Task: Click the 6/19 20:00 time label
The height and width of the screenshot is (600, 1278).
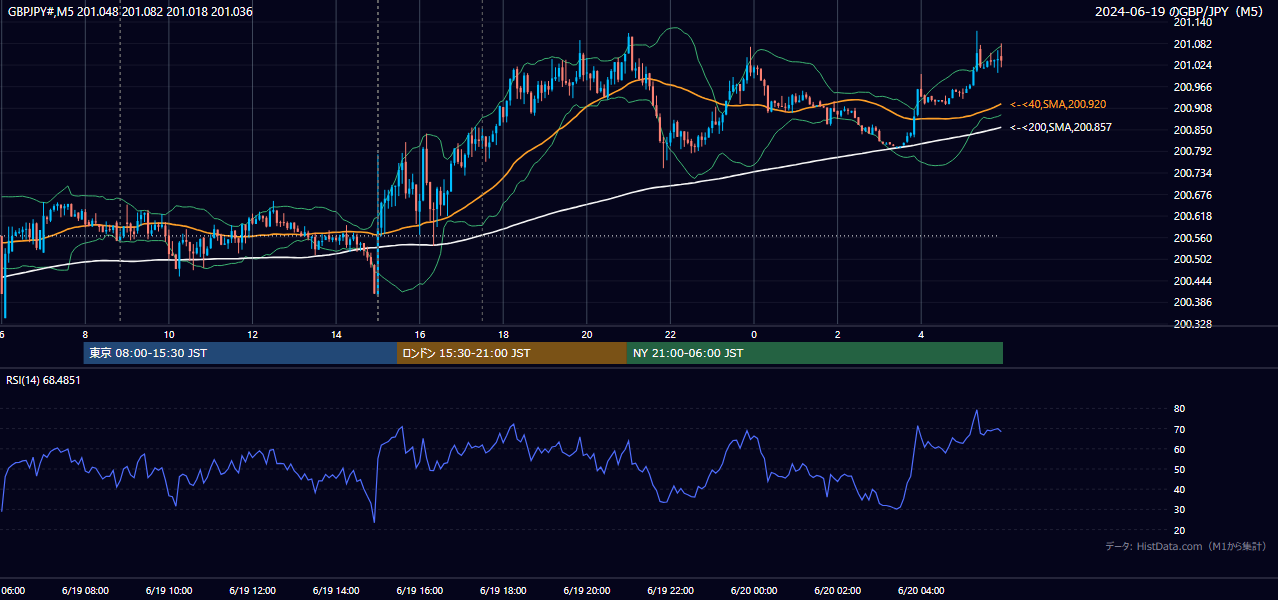Action: (586, 590)
